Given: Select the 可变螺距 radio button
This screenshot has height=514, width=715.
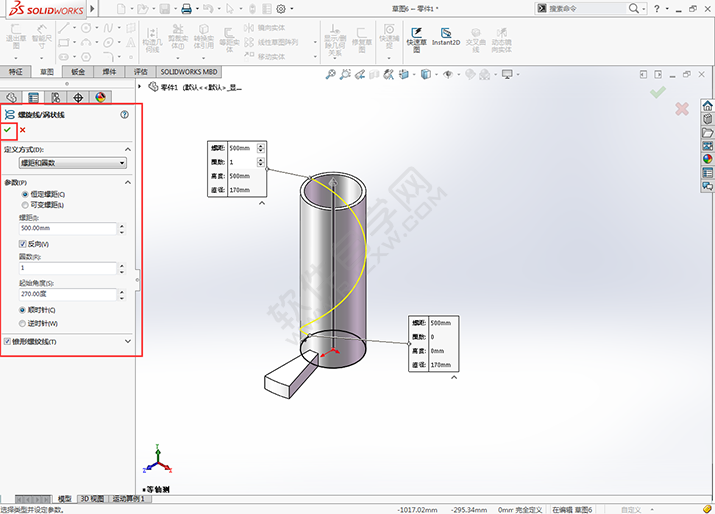Looking at the screenshot, I should click(24, 205).
